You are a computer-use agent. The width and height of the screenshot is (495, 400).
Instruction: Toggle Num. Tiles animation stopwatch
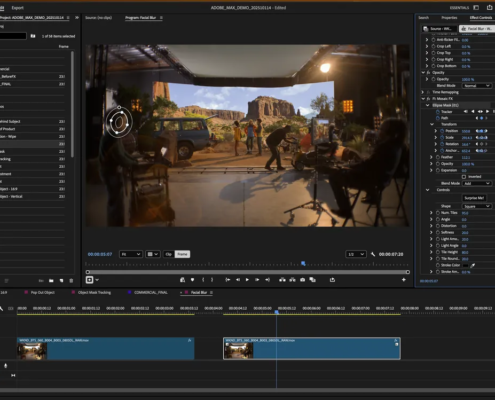point(438,213)
